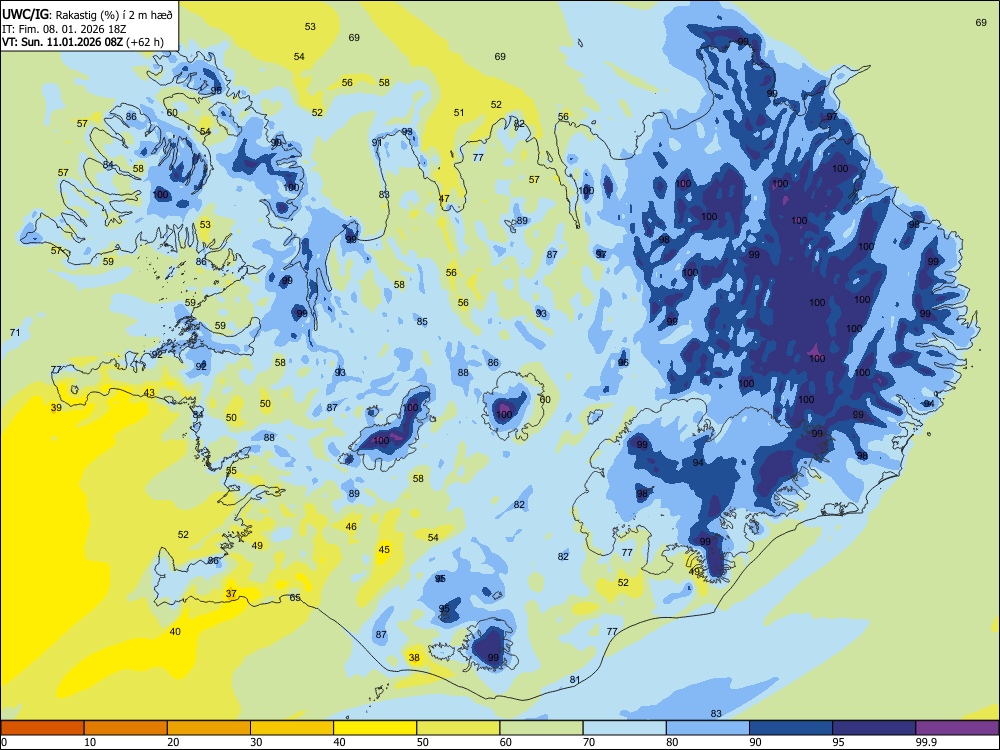Click the map value '85' in the central map
This screenshot has height=750, width=1000.
[422, 321]
